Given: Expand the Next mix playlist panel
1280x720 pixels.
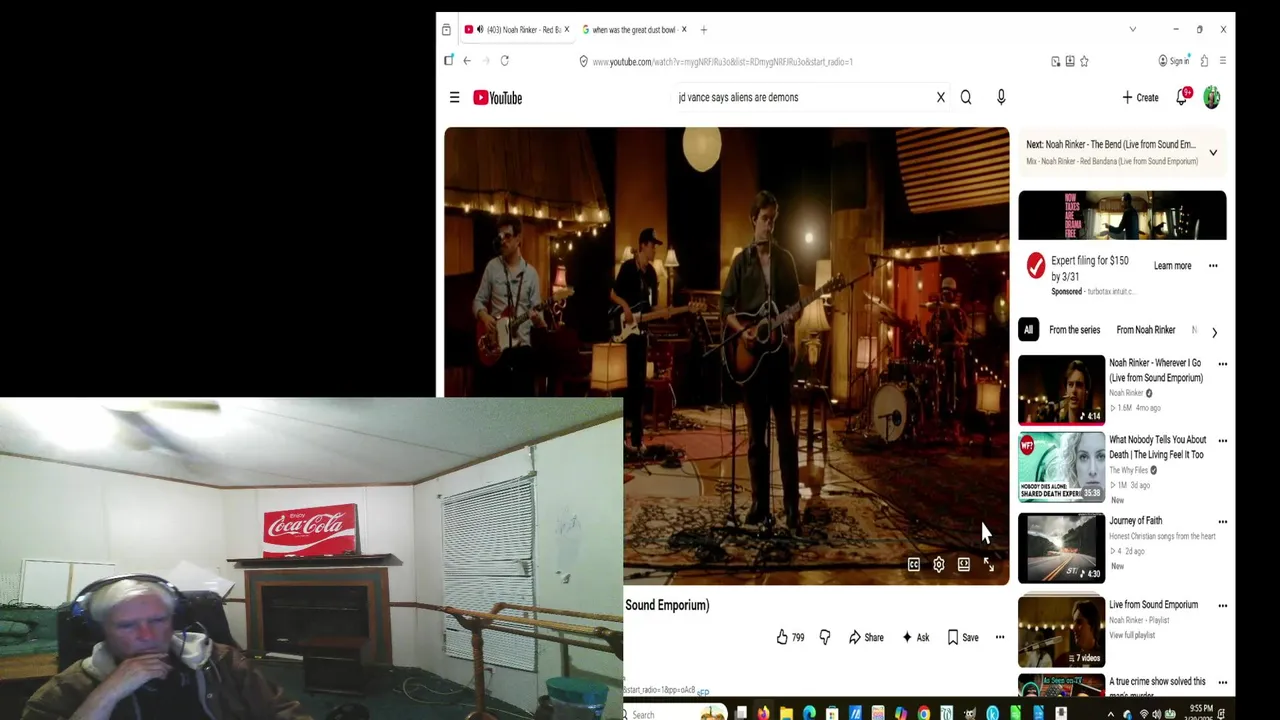Looking at the screenshot, I should [x=1213, y=153].
